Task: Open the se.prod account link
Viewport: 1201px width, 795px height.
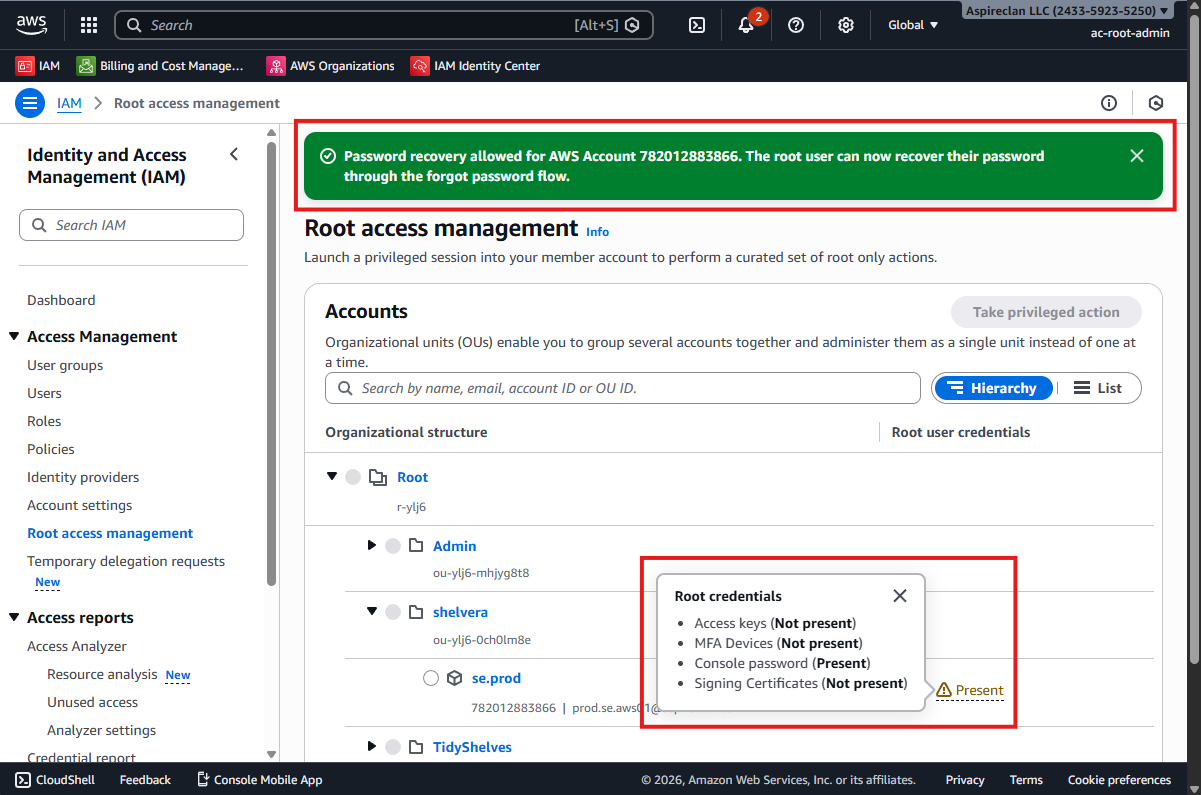Action: click(x=496, y=678)
